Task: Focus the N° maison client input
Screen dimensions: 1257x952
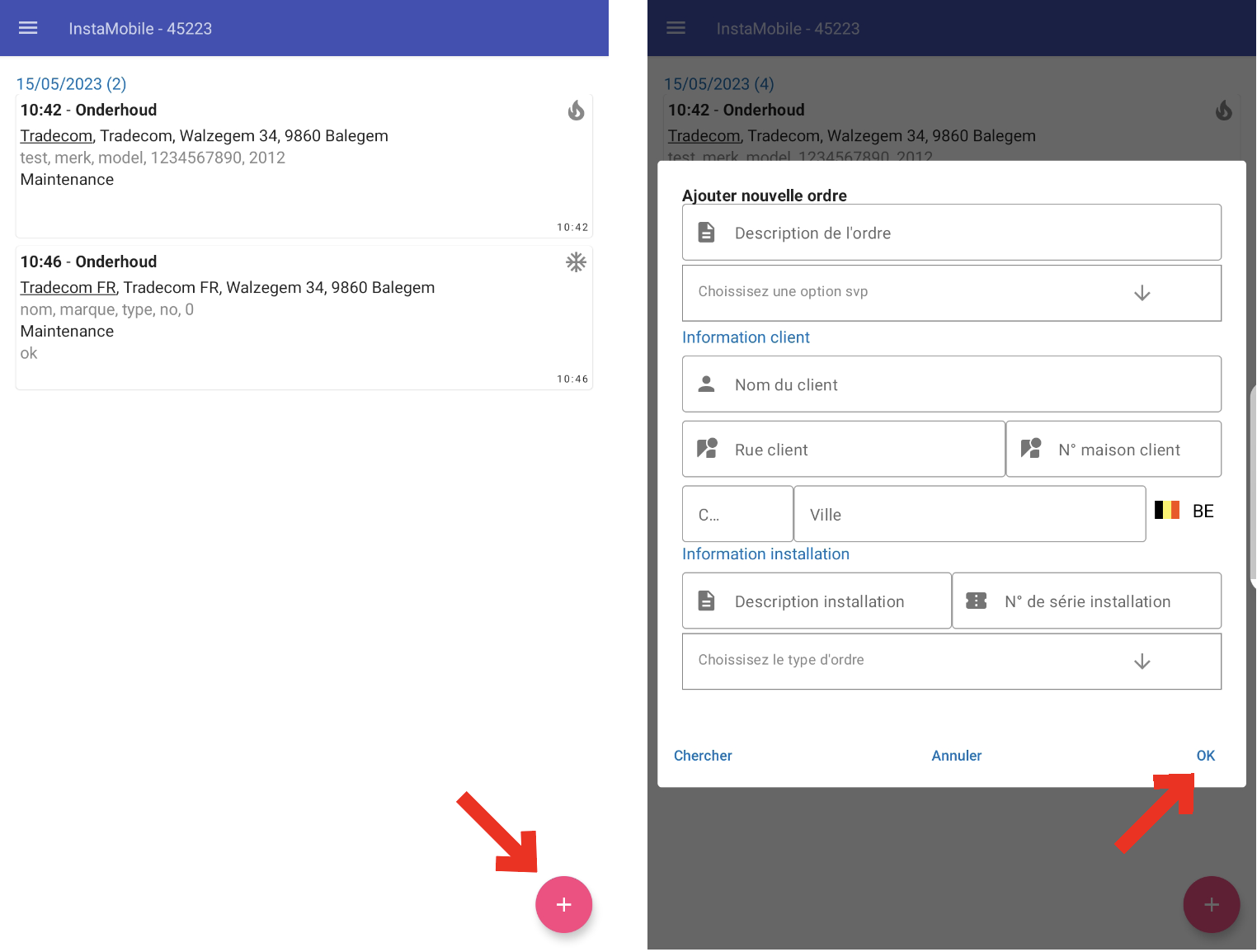Action: pos(1113,449)
